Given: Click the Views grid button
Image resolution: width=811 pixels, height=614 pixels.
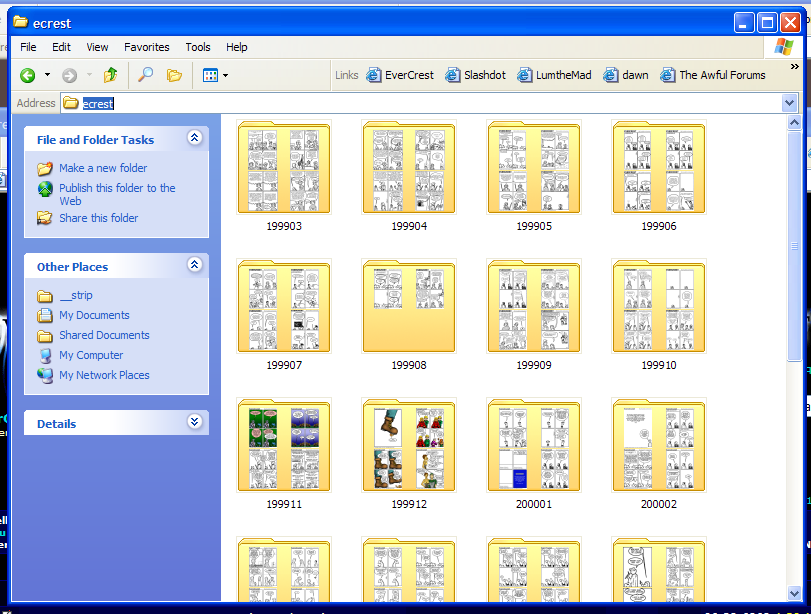Looking at the screenshot, I should pyautogui.click(x=210, y=76).
